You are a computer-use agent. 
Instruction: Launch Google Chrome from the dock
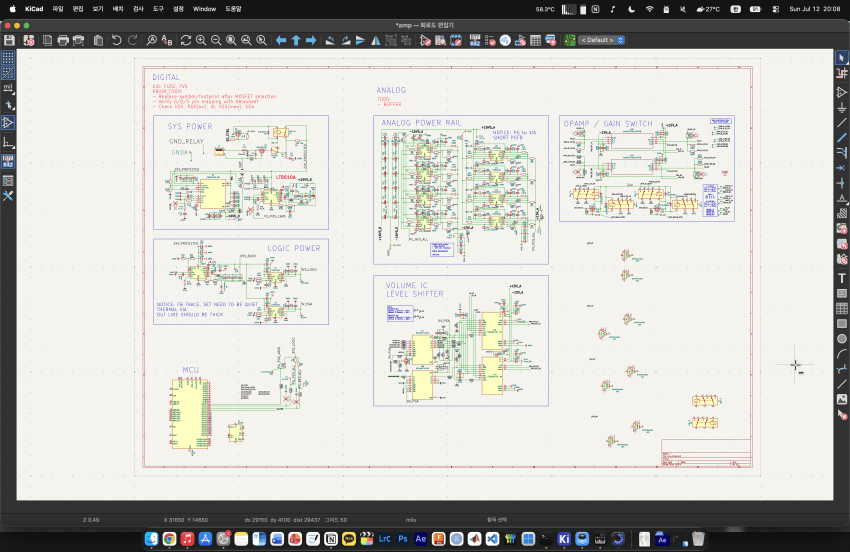click(169, 538)
